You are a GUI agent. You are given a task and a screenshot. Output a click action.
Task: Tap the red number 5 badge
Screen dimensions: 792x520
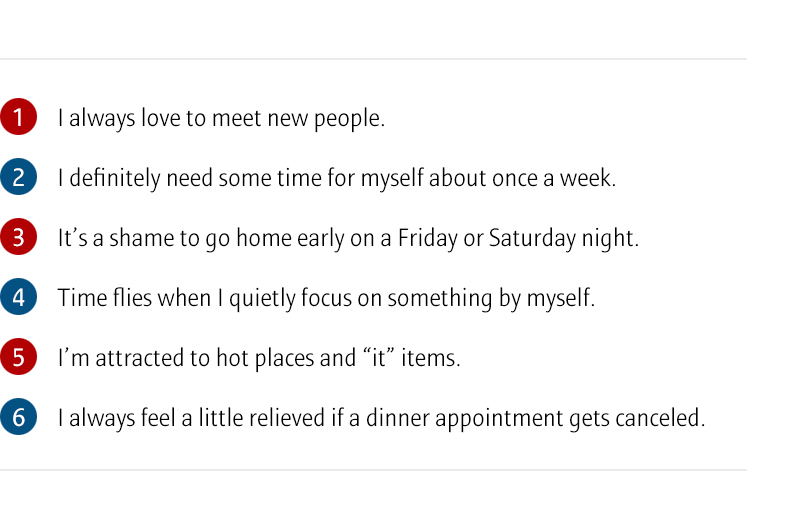point(18,357)
